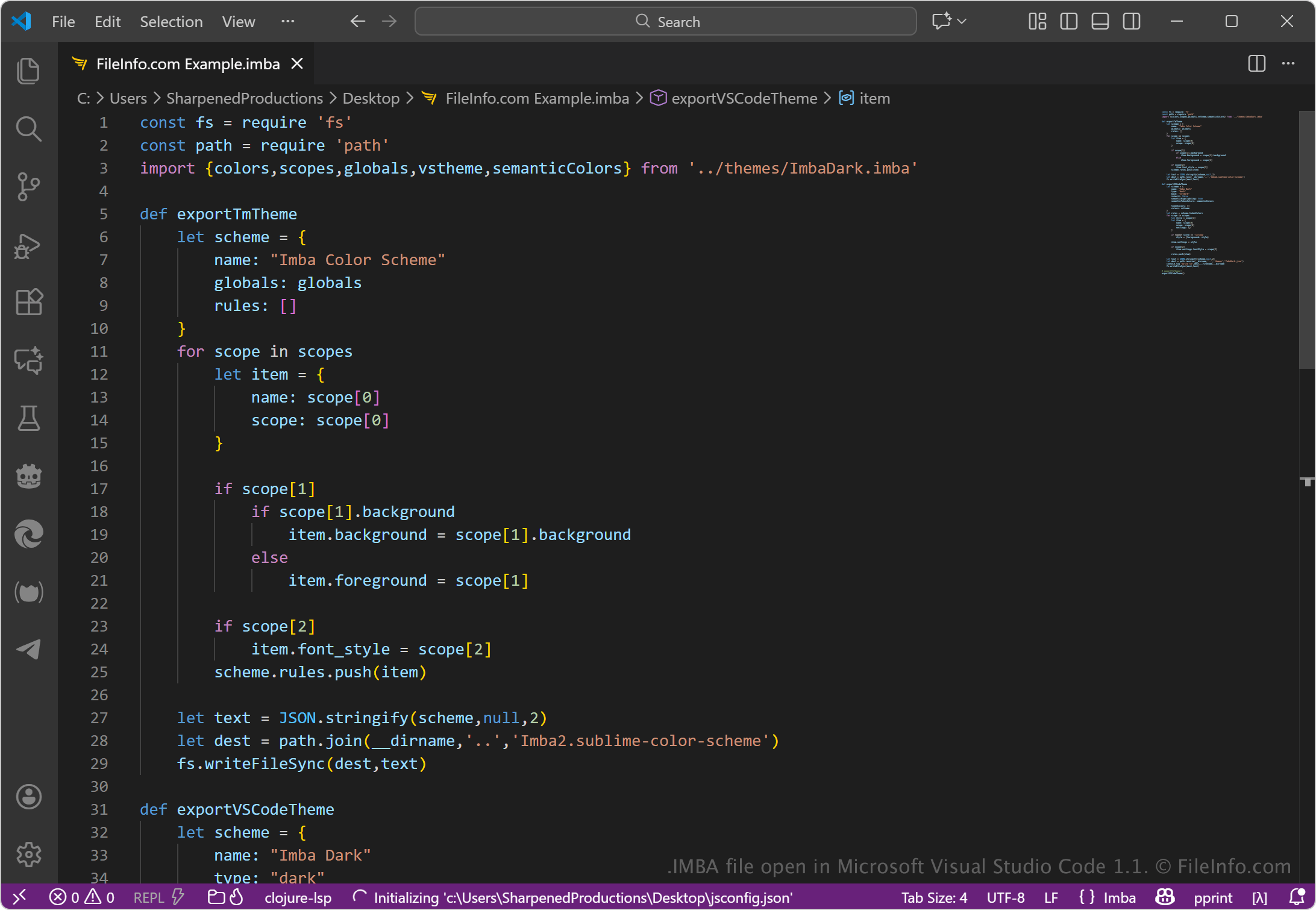1316x910 pixels.
Task: Click the Imba language mode button
Action: point(1119,897)
